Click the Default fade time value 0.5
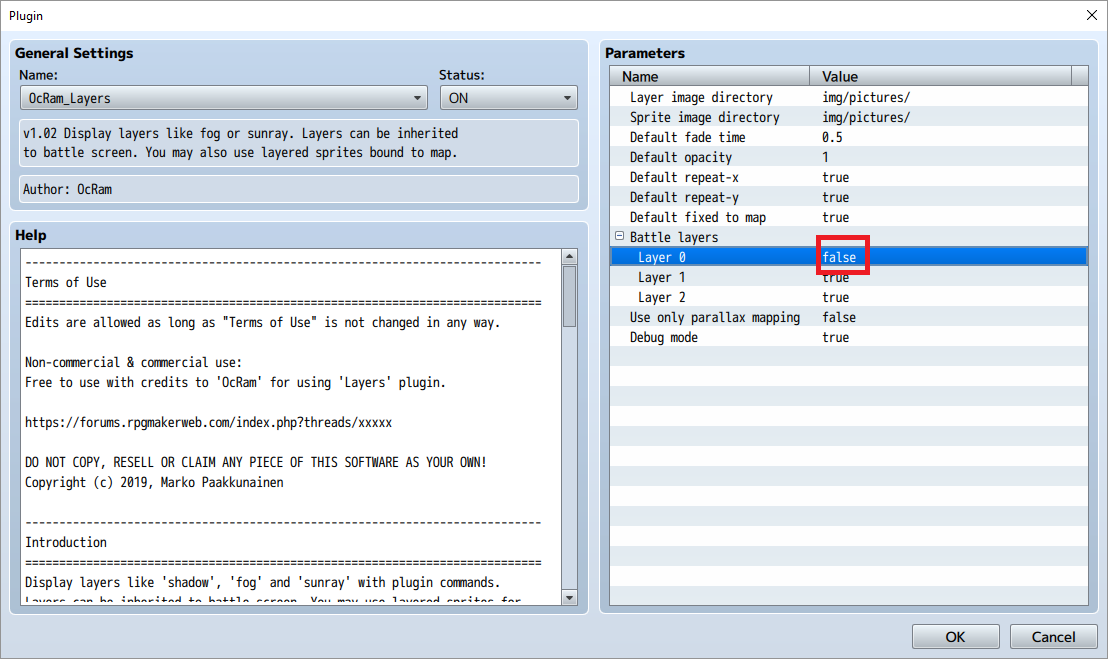This screenshot has height=659, width=1108. click(x=832, y=137)
